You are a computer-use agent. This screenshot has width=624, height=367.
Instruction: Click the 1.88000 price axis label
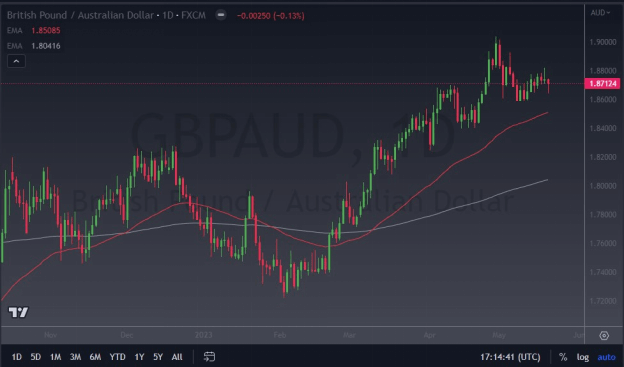pyautogui.click(x=603, y=71)
